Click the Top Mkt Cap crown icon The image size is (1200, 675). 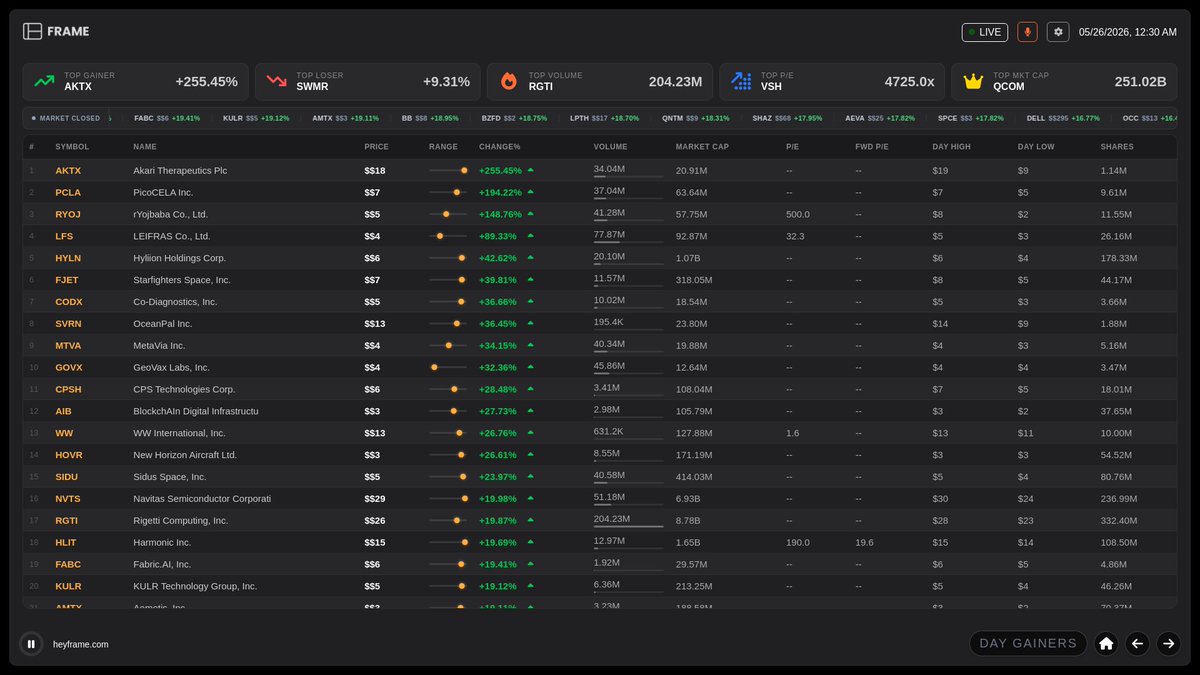(x=973, y=82)
